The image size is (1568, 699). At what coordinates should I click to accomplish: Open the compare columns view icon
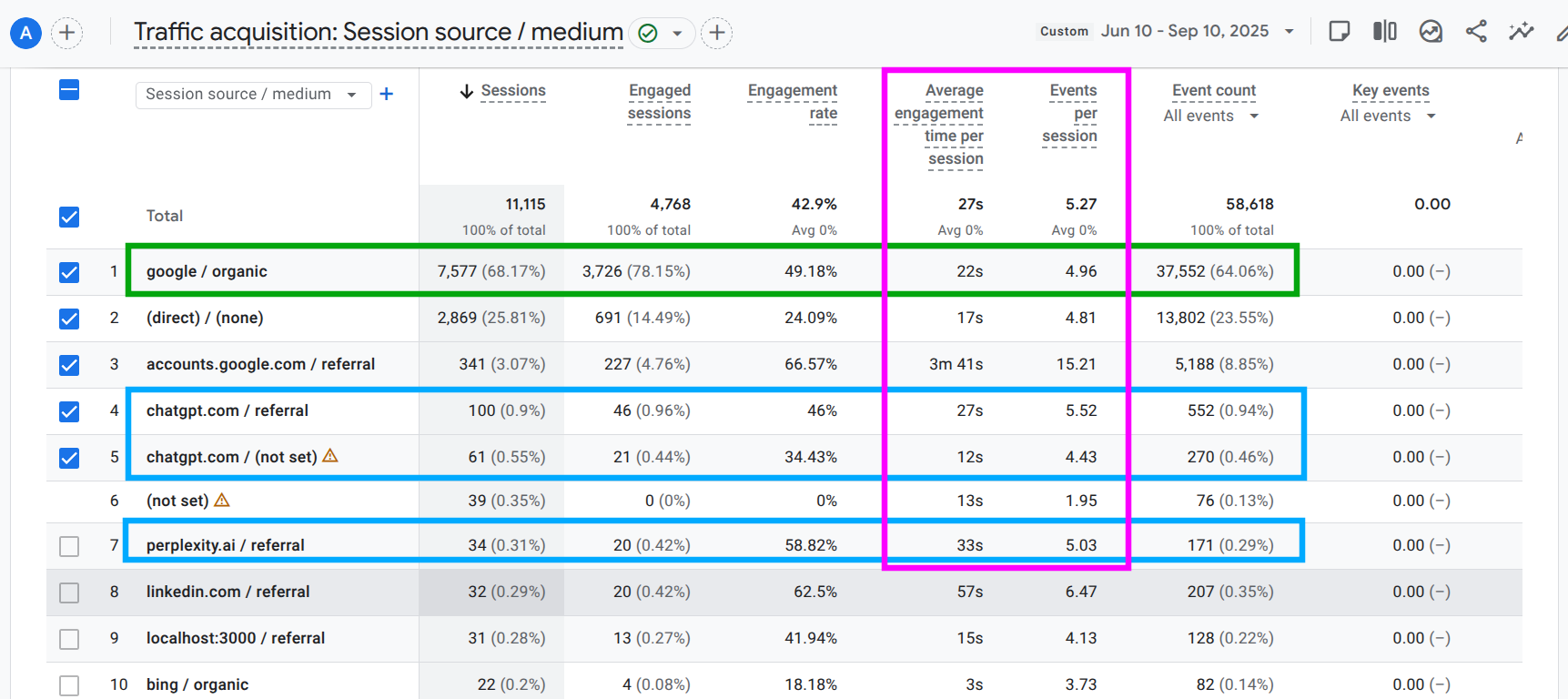[x=1384, y=32]
